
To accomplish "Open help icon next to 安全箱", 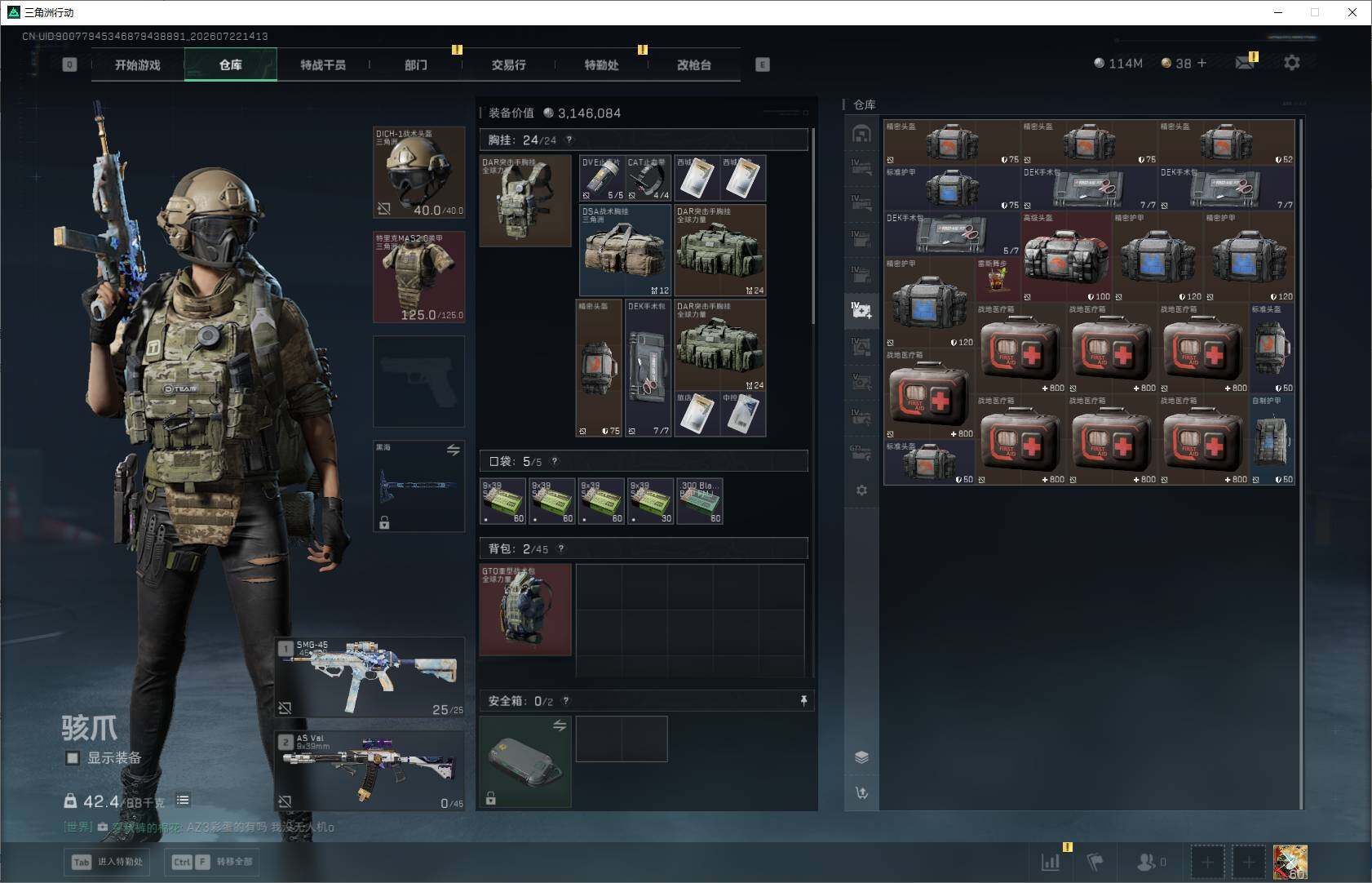I will (566, 700).
